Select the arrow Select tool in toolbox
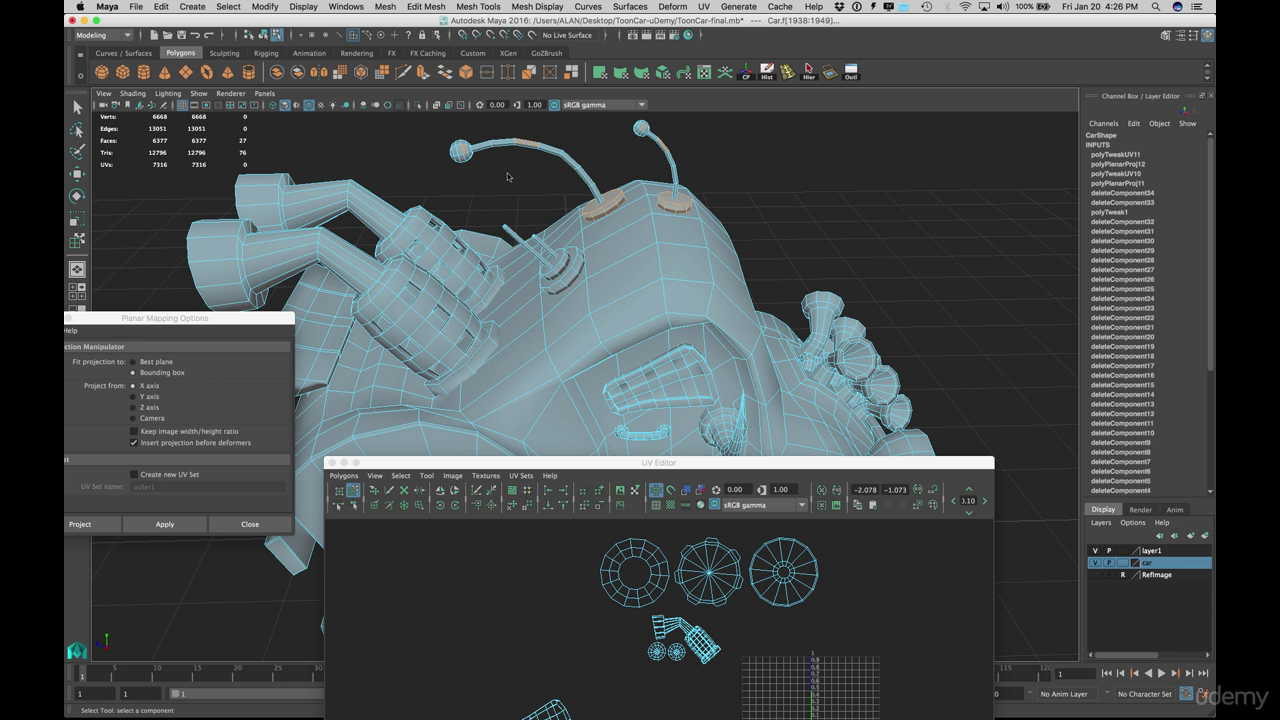 [x=77, y=107]
